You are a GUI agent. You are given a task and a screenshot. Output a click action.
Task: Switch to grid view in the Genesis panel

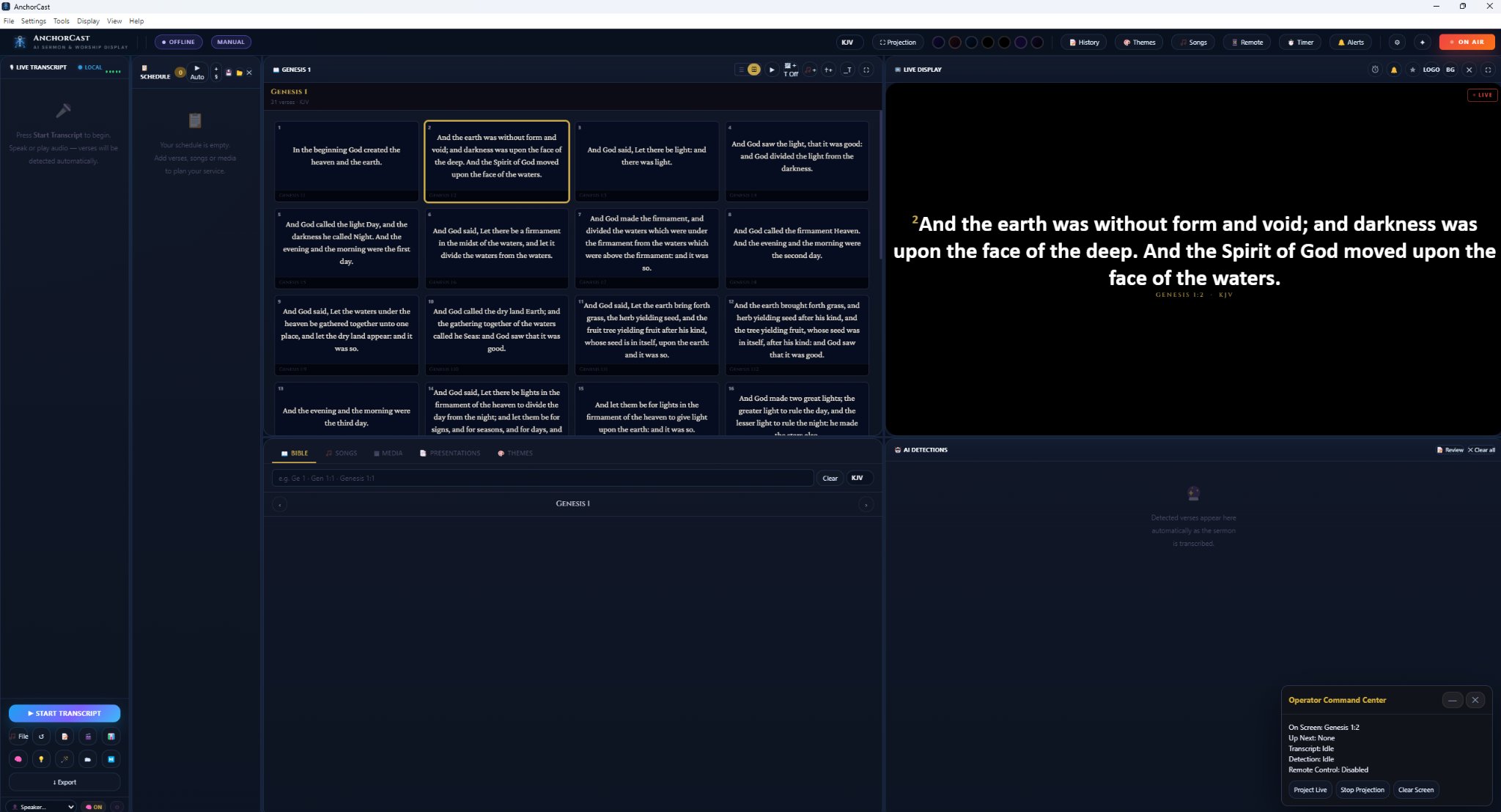[753, 70]
